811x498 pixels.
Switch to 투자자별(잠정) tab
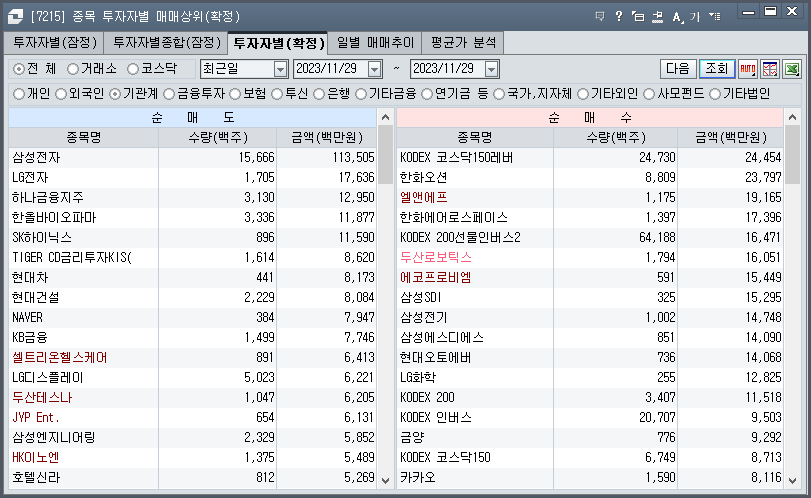point(54,43)
